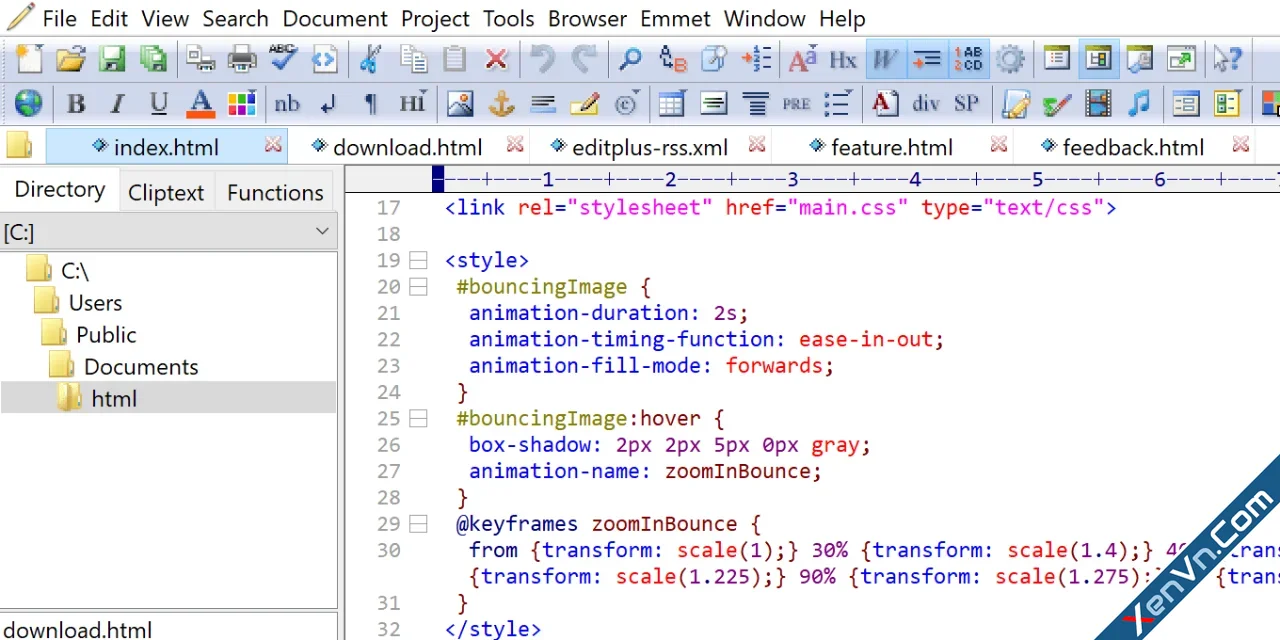This screenshot has width=1280, height=640.
Task: Collapse the style block fold at line 19
Action: pos(418,261)
